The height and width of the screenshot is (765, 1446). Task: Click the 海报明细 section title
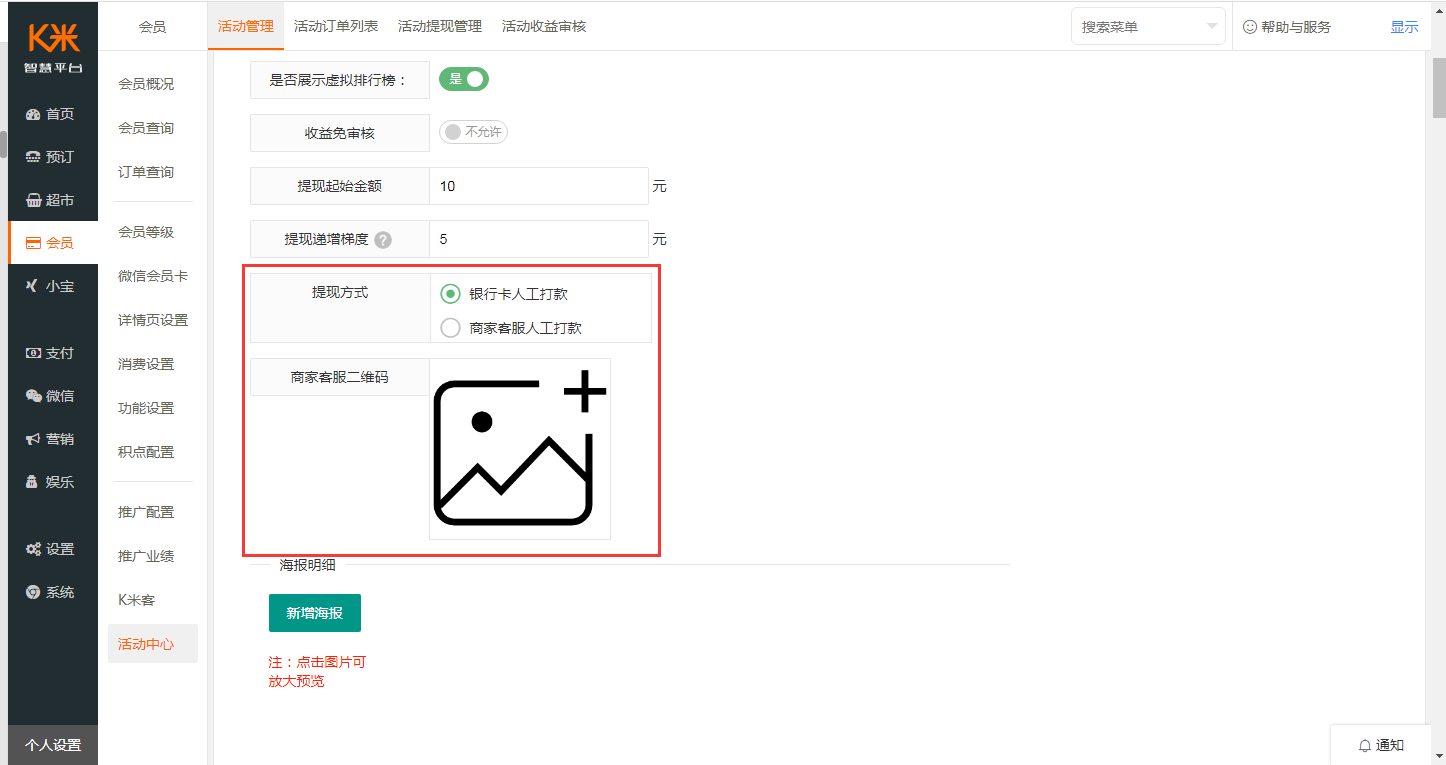[x=308, y=565]
